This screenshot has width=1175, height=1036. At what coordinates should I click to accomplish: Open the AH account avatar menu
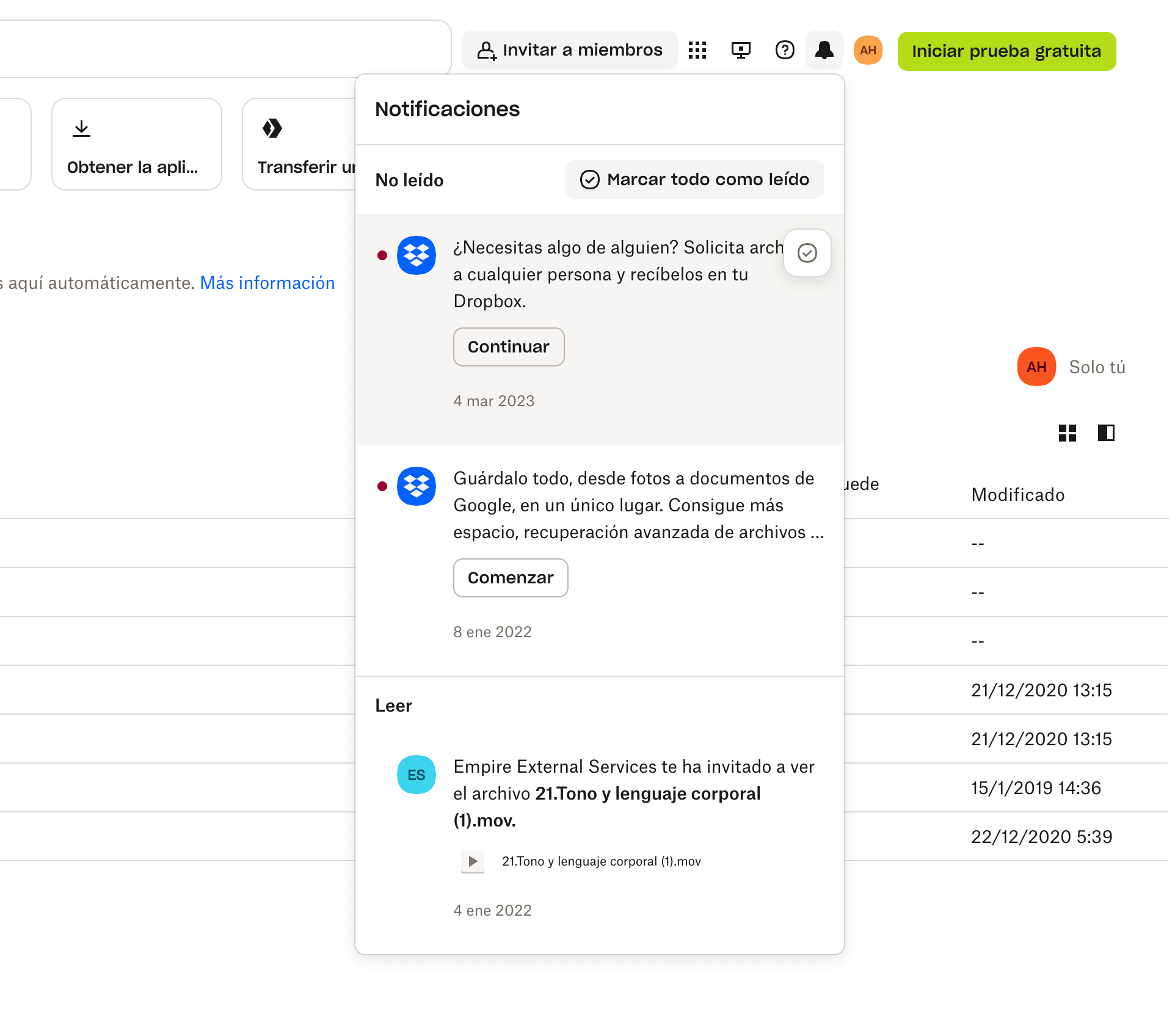click(868, 50)
